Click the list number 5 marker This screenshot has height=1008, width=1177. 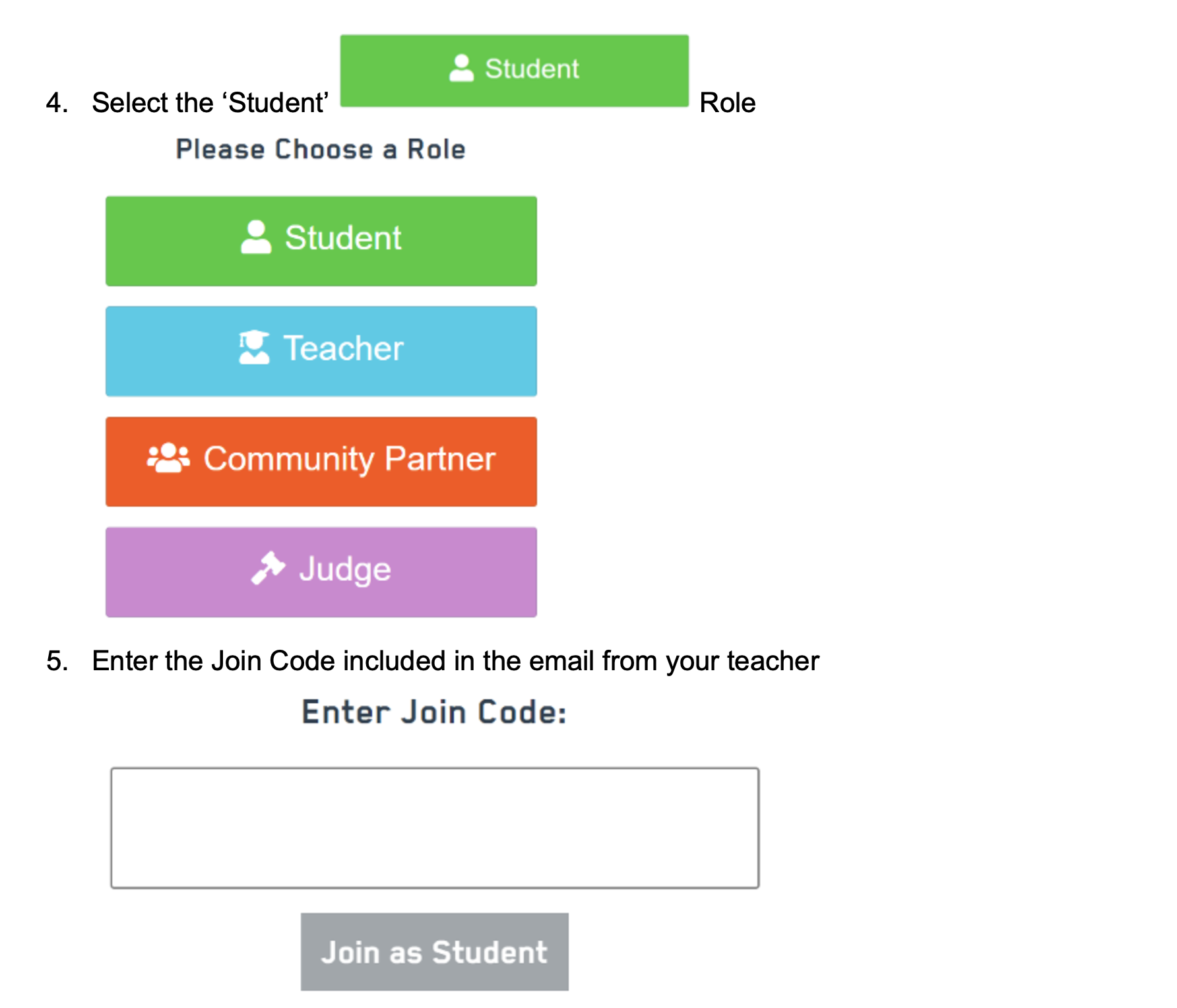[57, 661]
